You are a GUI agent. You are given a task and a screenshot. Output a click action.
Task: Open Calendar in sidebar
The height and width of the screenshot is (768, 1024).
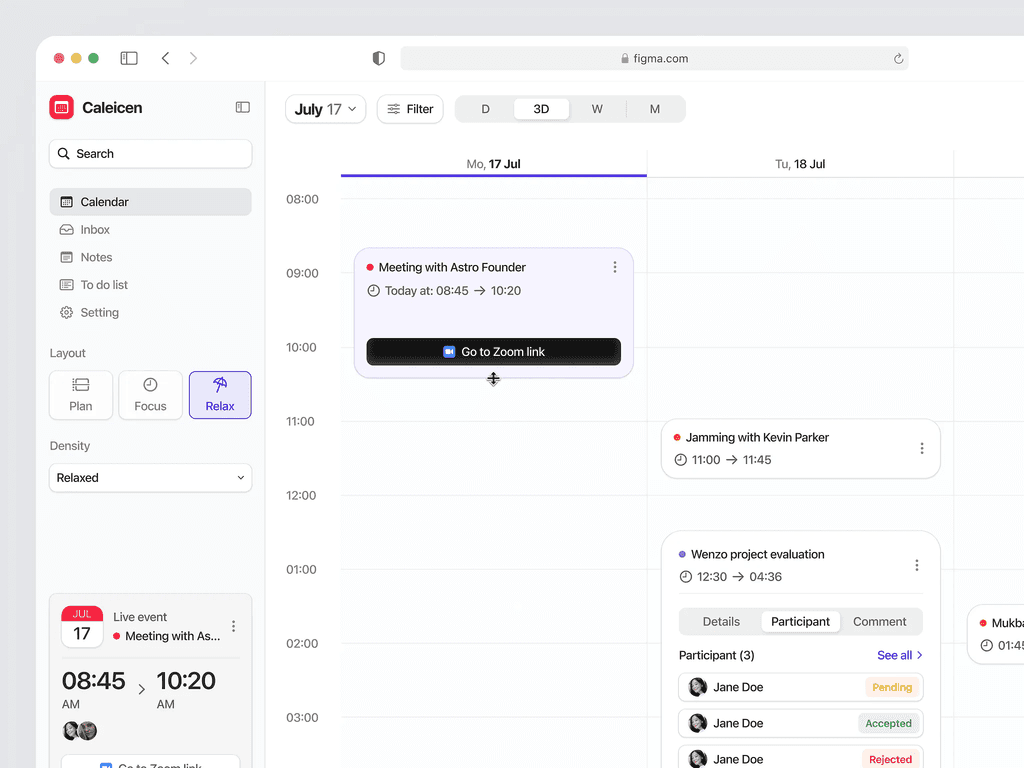point(150,202)
